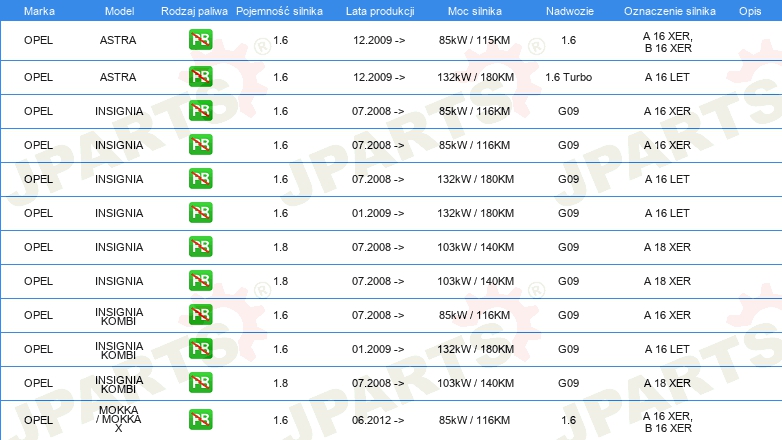Click the Opis column header
Screen dimensions: 782x440
(x=750, y=11)
